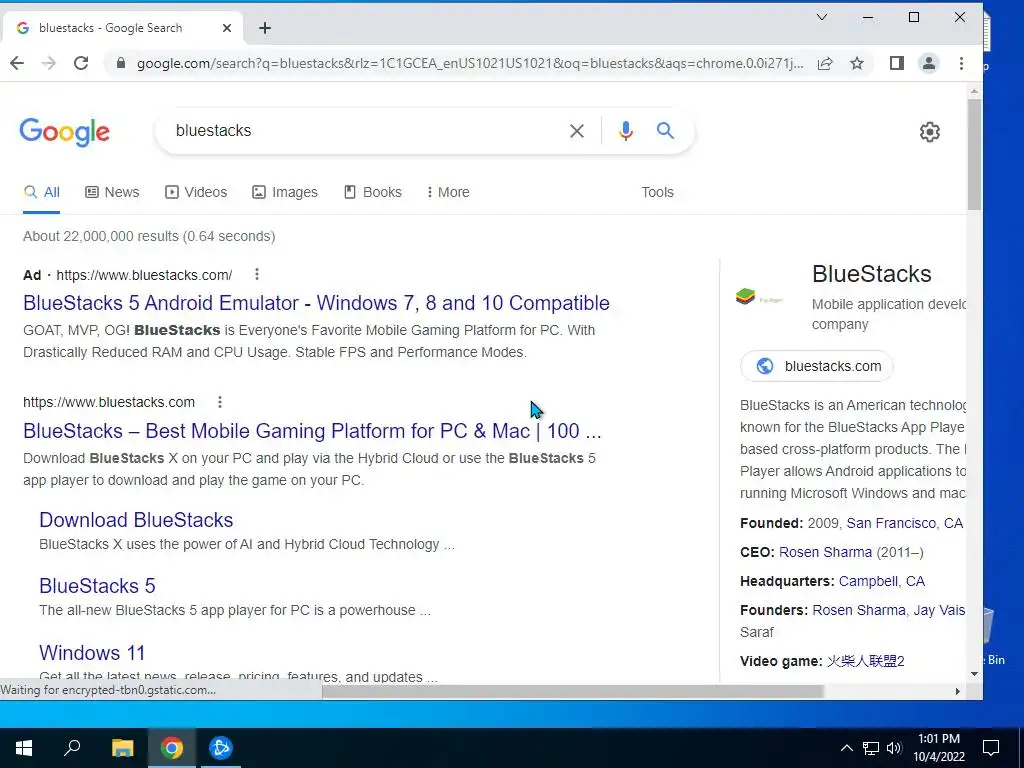
Task: Open the Best Mobile Gaming Platform result
Action: [312, 431]
